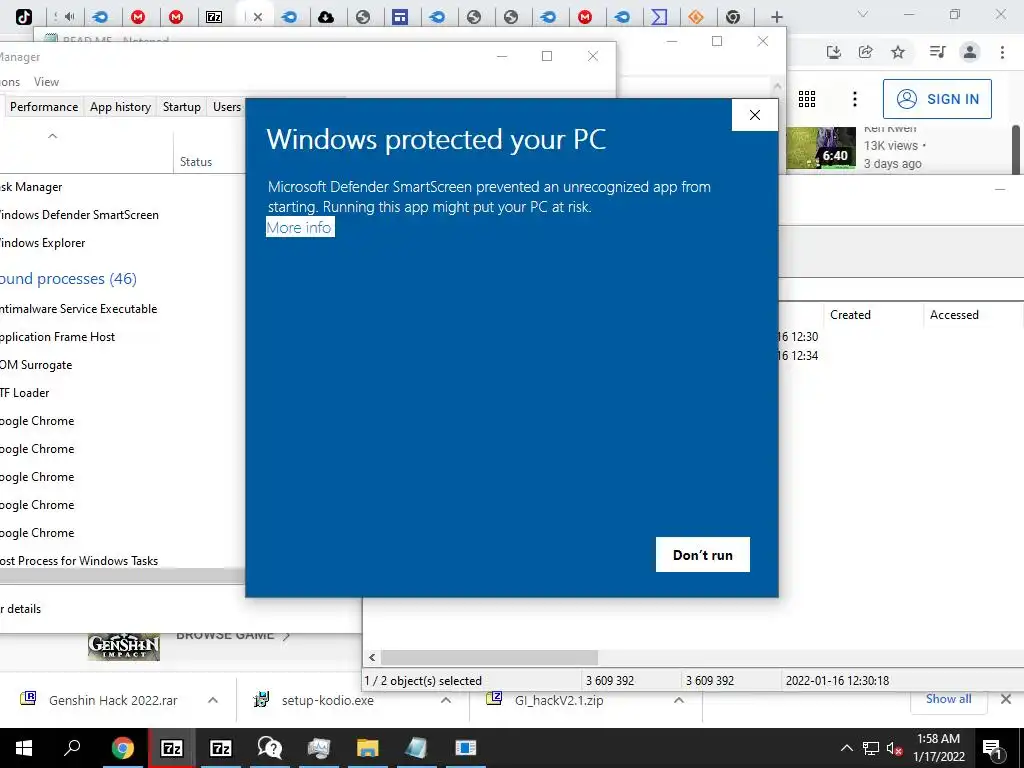Switch to the orange diamond icon tab
The width and height of the screenshot is (1024, 768).
[696, 17]
